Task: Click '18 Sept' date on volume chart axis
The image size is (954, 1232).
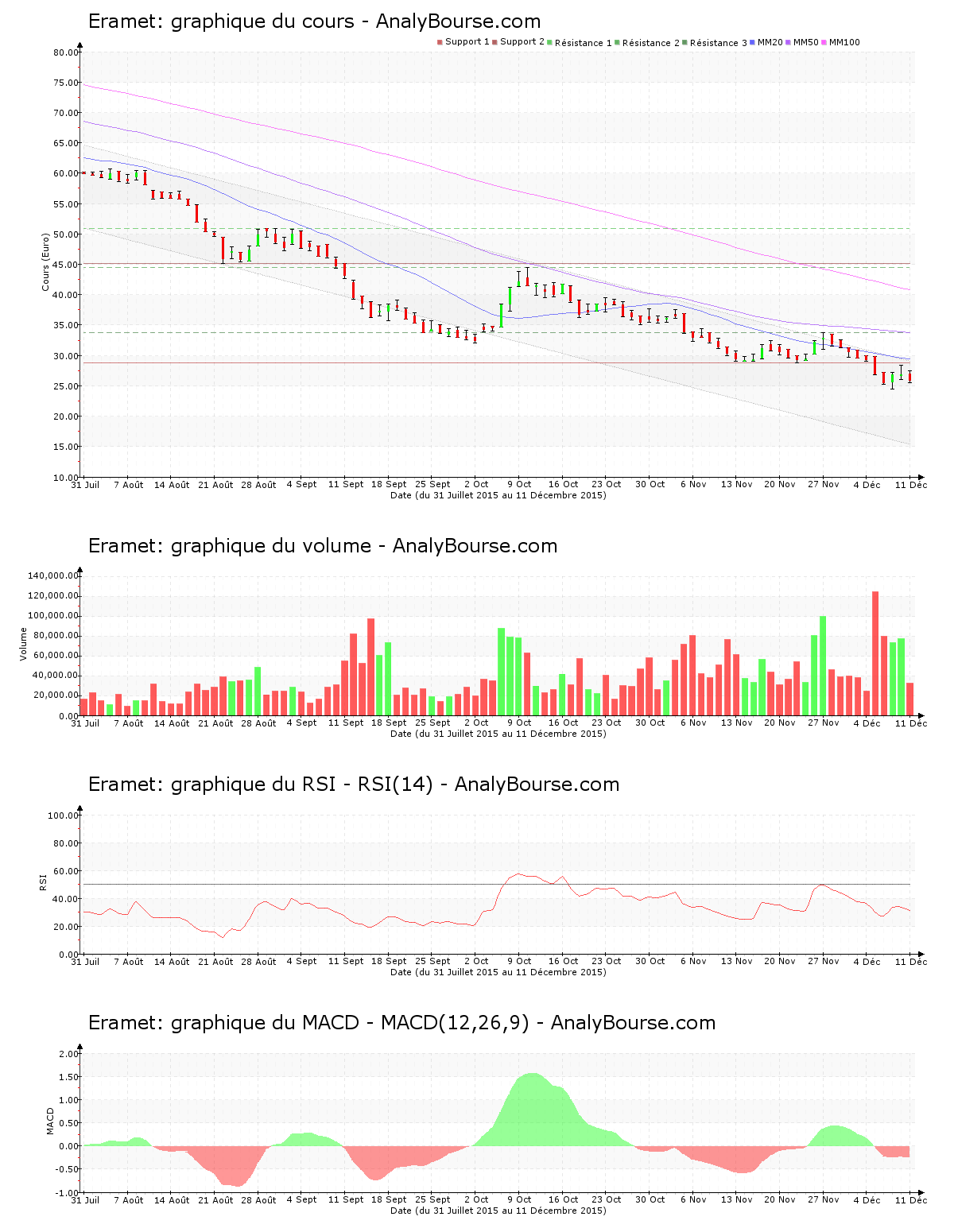Action: click(x=389, y=723)
